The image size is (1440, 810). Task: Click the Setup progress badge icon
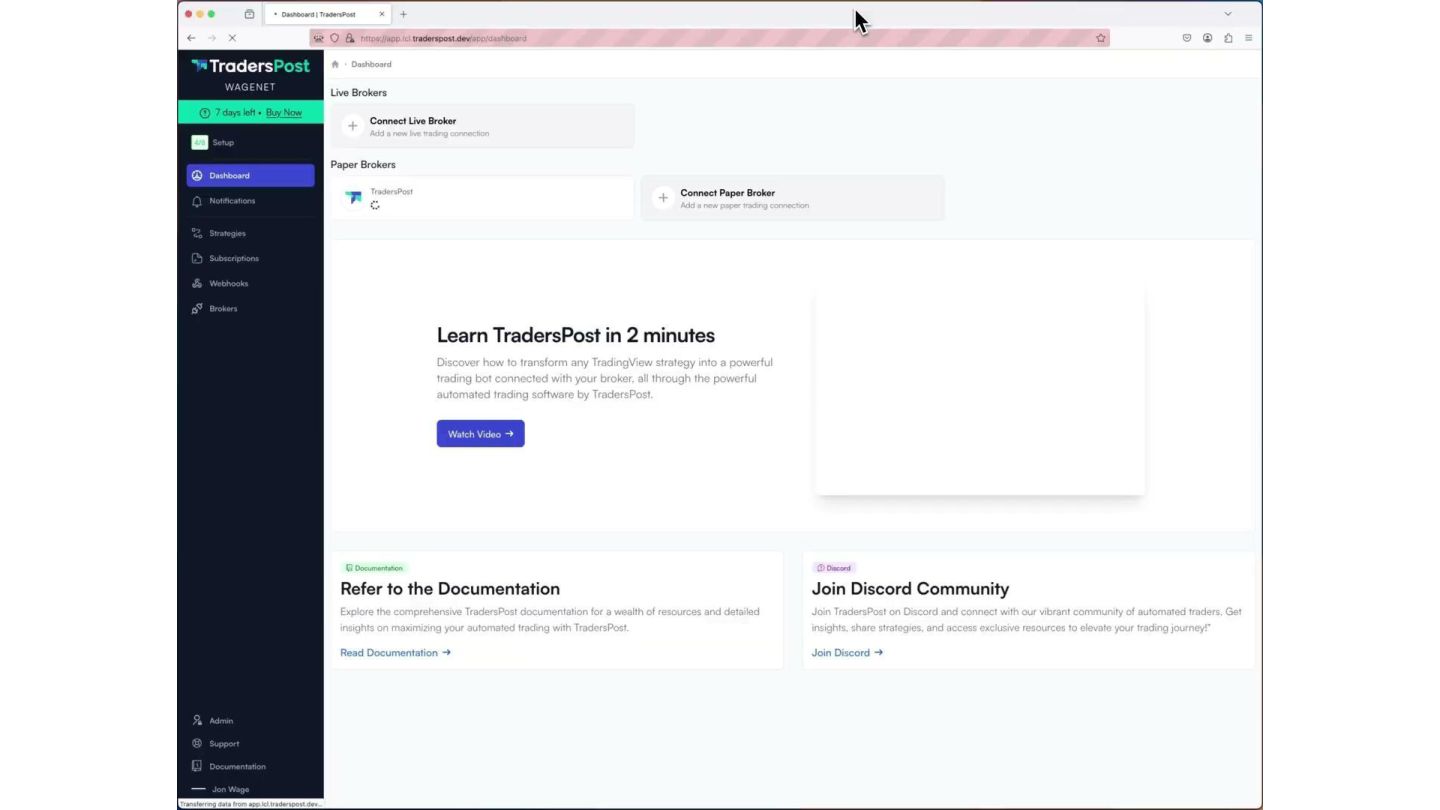point(199,142)
